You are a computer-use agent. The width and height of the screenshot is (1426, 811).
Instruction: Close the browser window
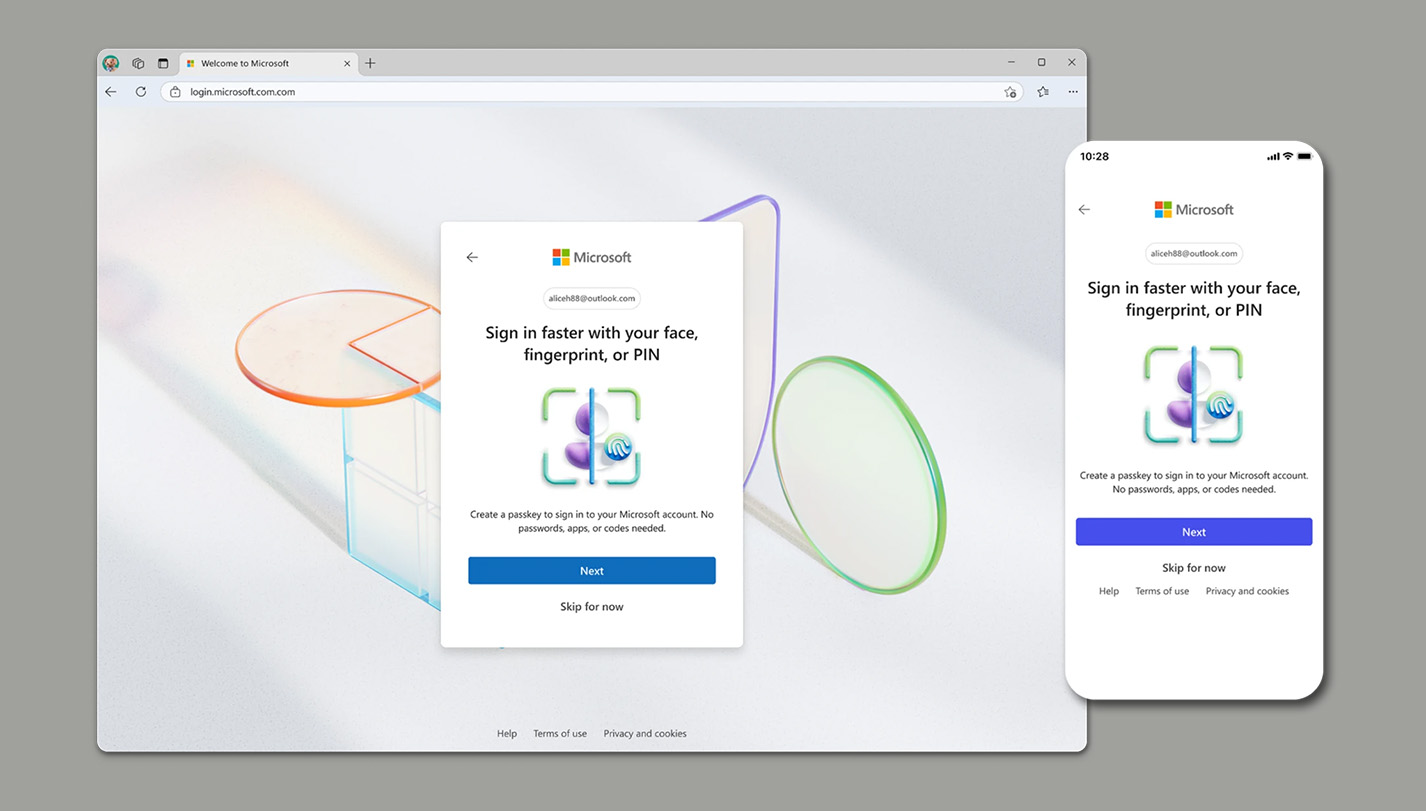pos(1072,62)
